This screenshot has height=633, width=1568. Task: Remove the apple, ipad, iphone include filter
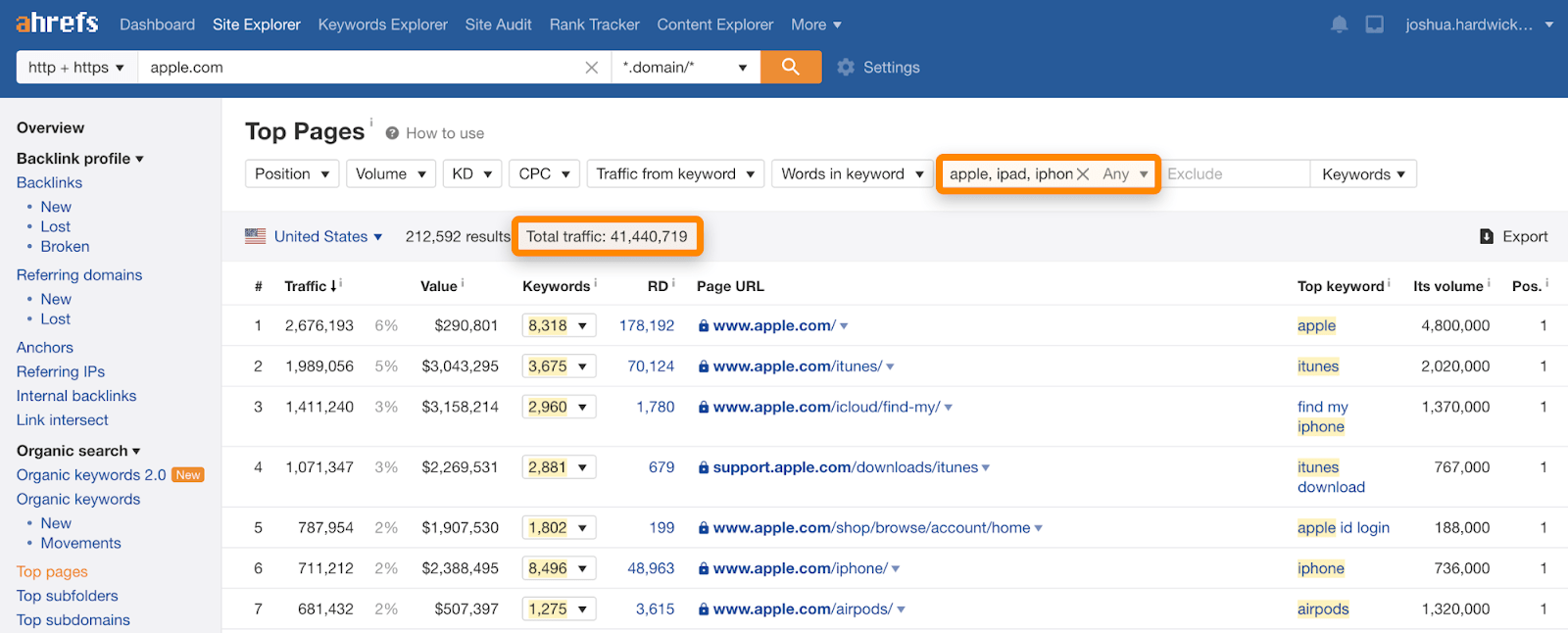point(1083,173)
